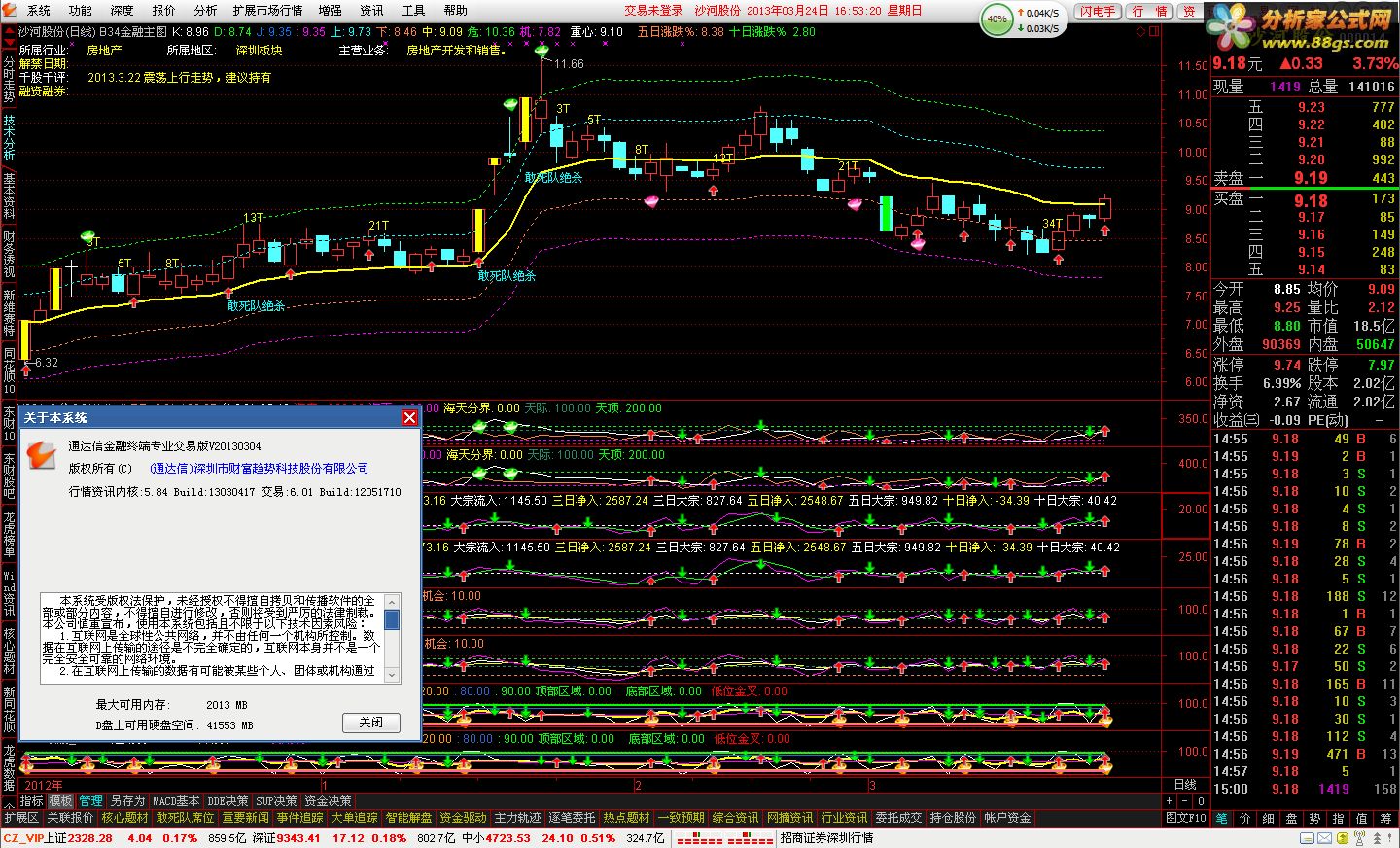Open the 敢死队席位 tab
The width and height of the screenshot is (1400, 848).
pos(185,818)
